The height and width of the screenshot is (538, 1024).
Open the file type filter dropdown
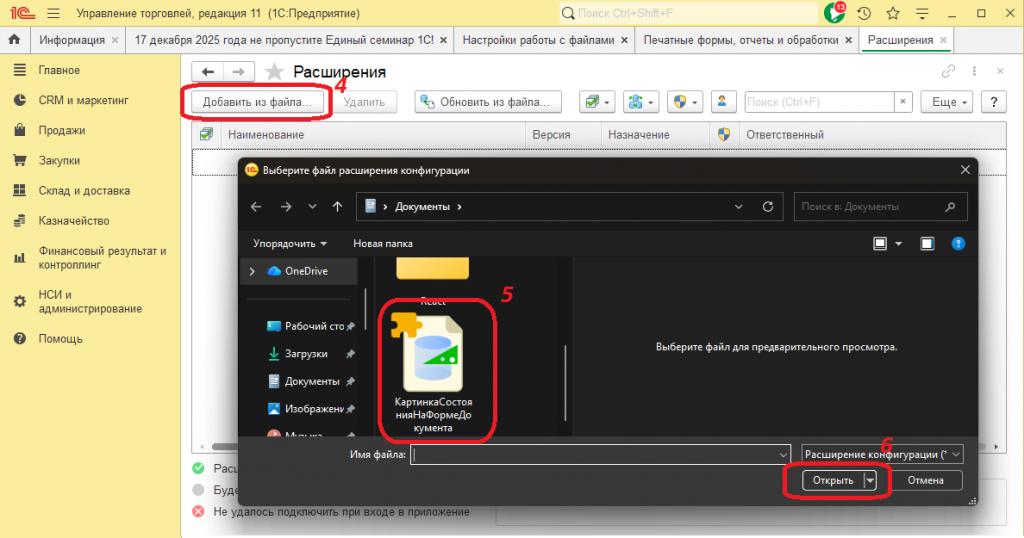pos(882,454)
